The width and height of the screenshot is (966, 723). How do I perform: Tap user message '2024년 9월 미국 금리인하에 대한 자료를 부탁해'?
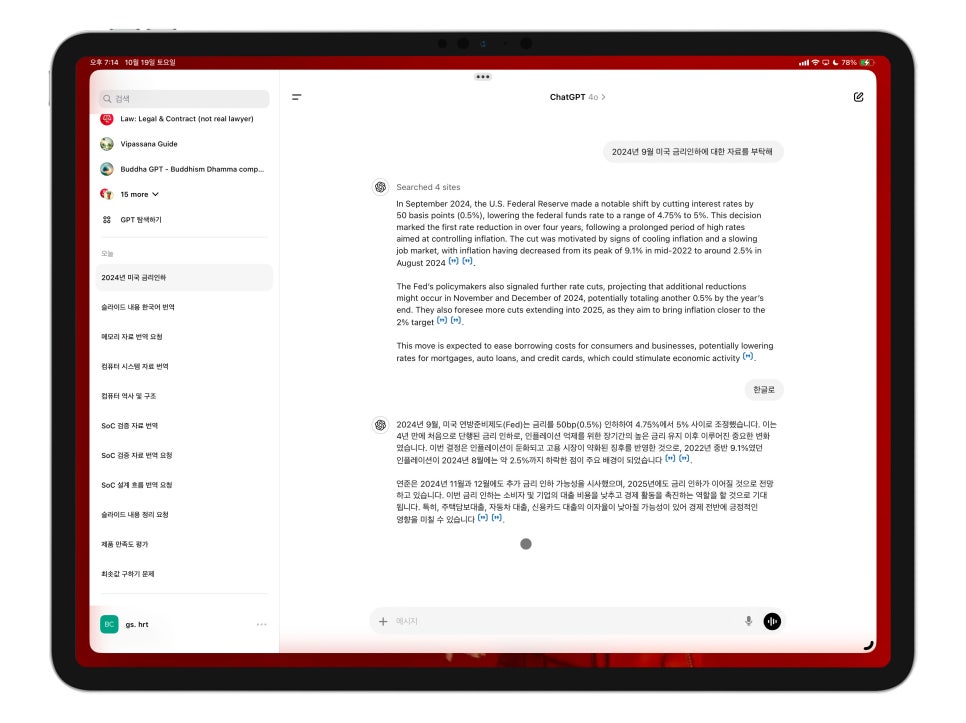tap(692, 151)
